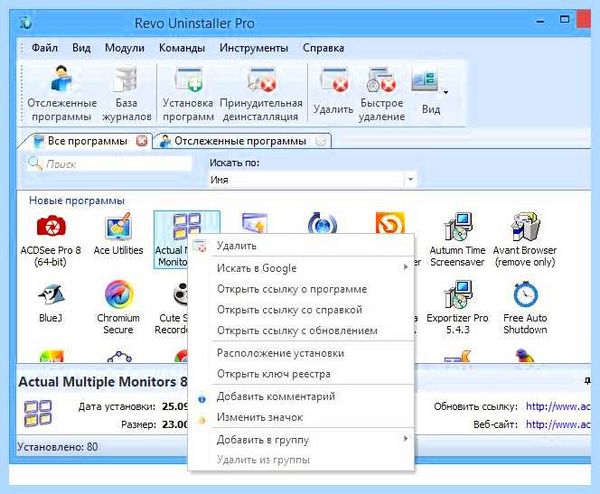Choose Расположение установки menu entry

tap(302, 353)
